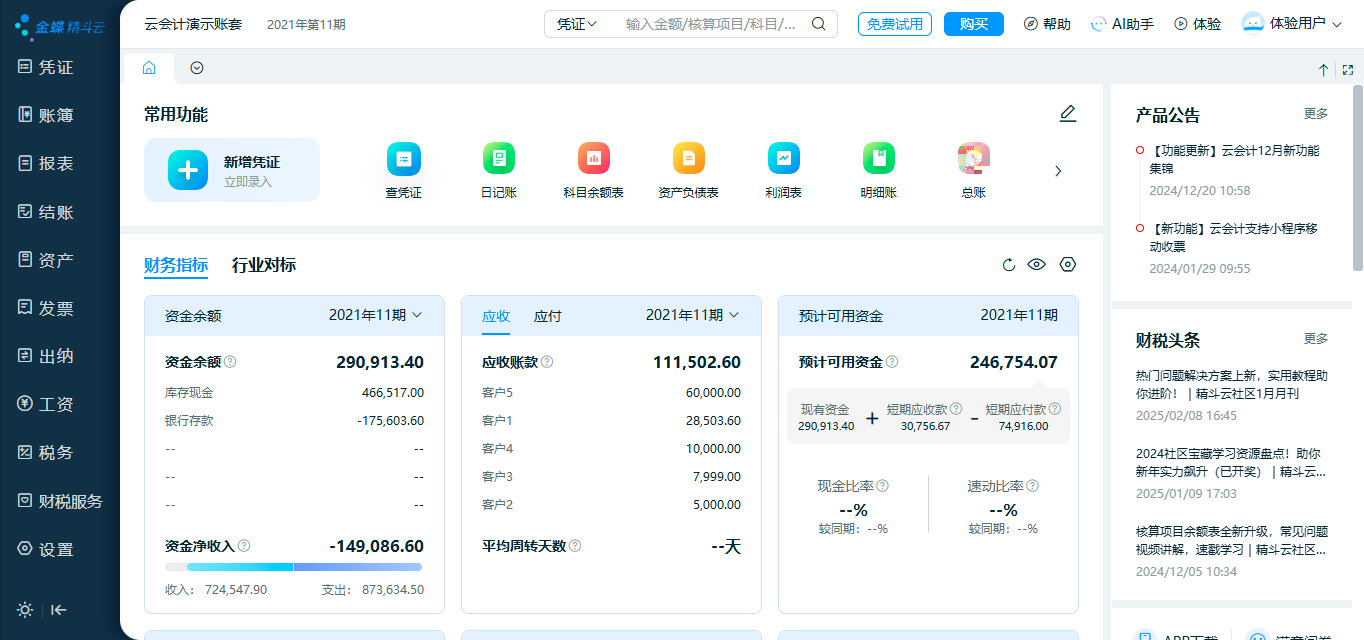The height and width of the screenshot is (640, 1364).
Task: Click the pencil icon to edit 常用功能
Action: [1068, 114]
